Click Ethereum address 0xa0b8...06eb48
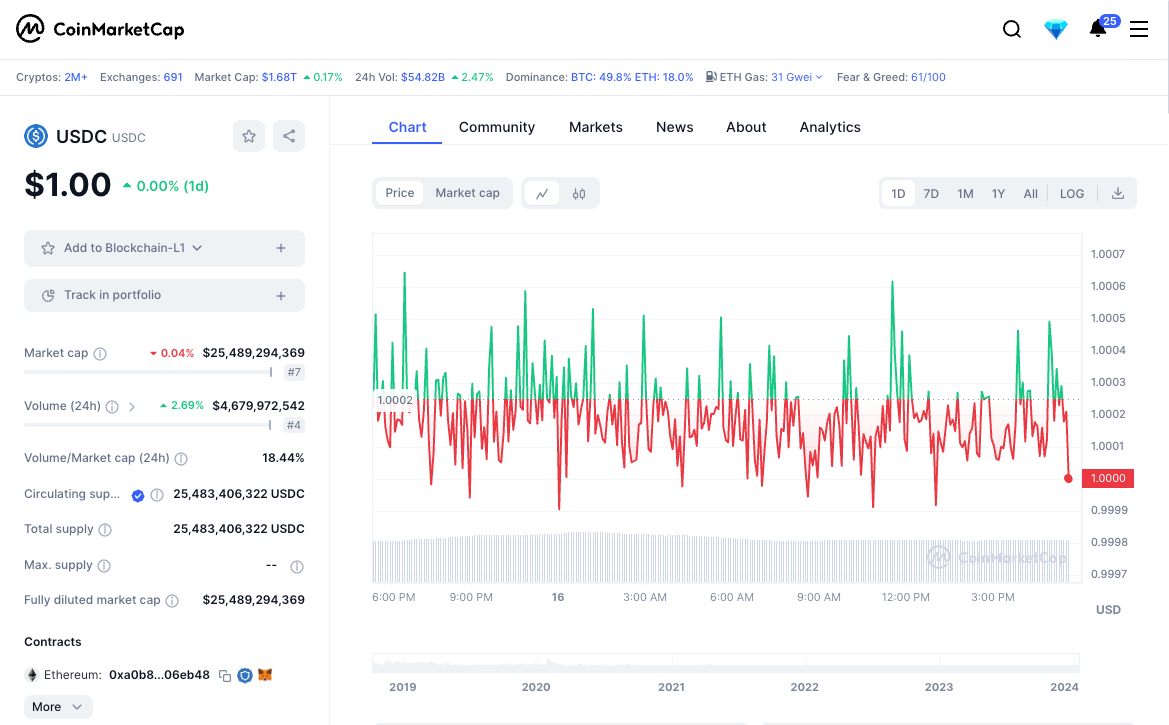 coord(159,675)
